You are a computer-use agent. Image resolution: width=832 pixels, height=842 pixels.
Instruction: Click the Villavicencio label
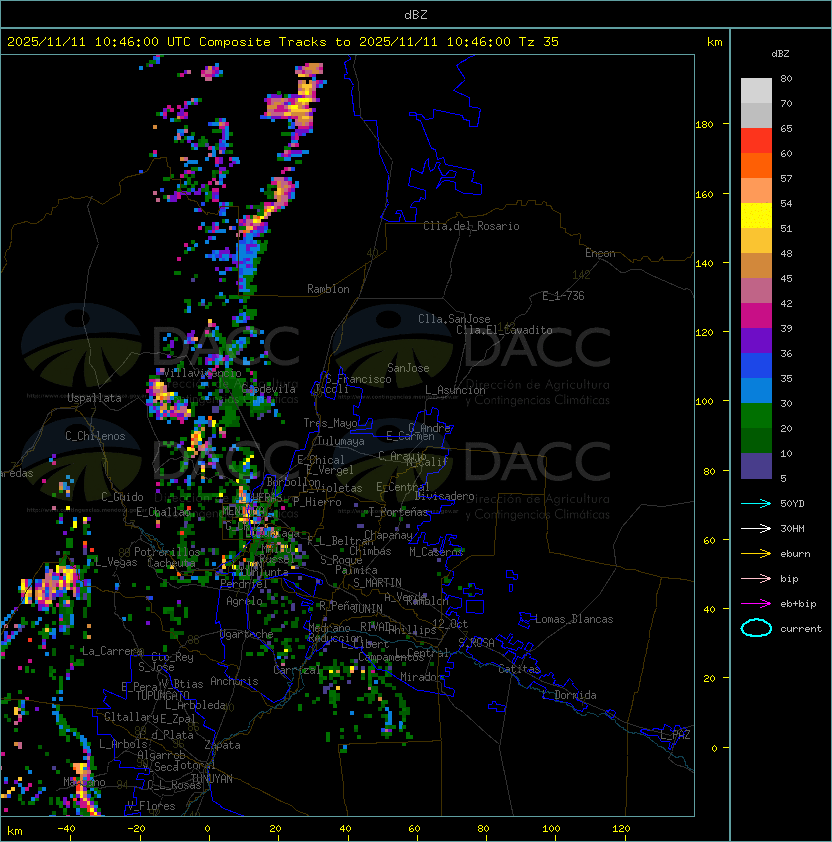pos(201,373)
